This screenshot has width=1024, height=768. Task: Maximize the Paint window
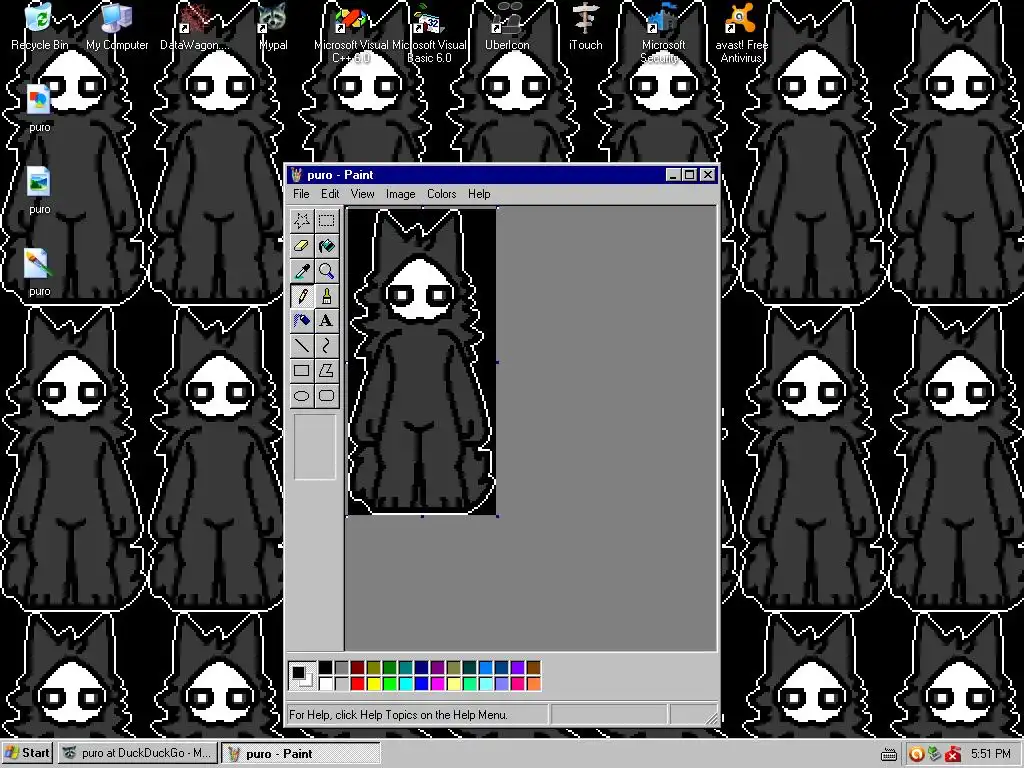[x=690, y=174]
